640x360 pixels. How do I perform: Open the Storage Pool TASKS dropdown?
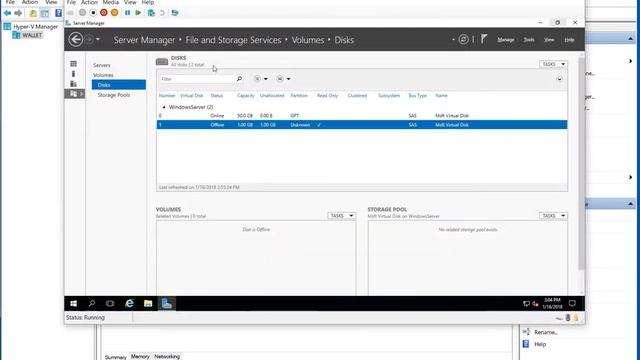(x=553, y=216)
